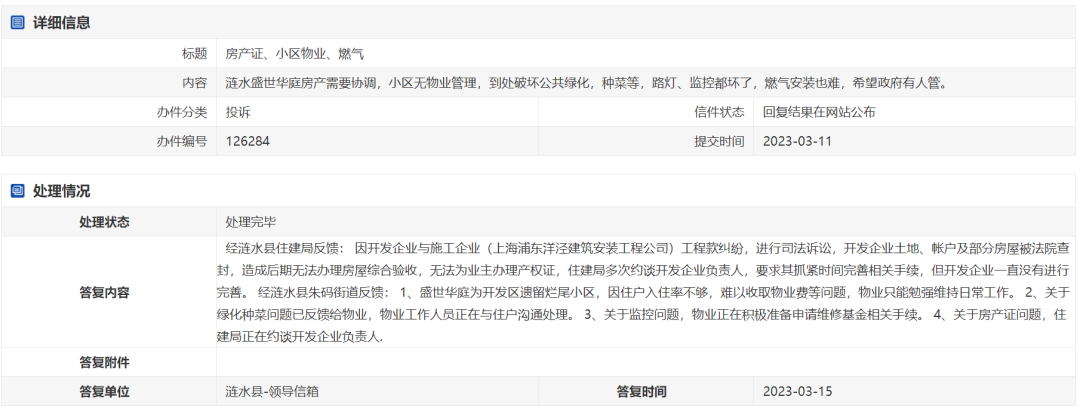Image resolution: width=1080 pixels, height=415 pixels.
Task: Click the submission date 2023-03-11
Action: point(796,141)
